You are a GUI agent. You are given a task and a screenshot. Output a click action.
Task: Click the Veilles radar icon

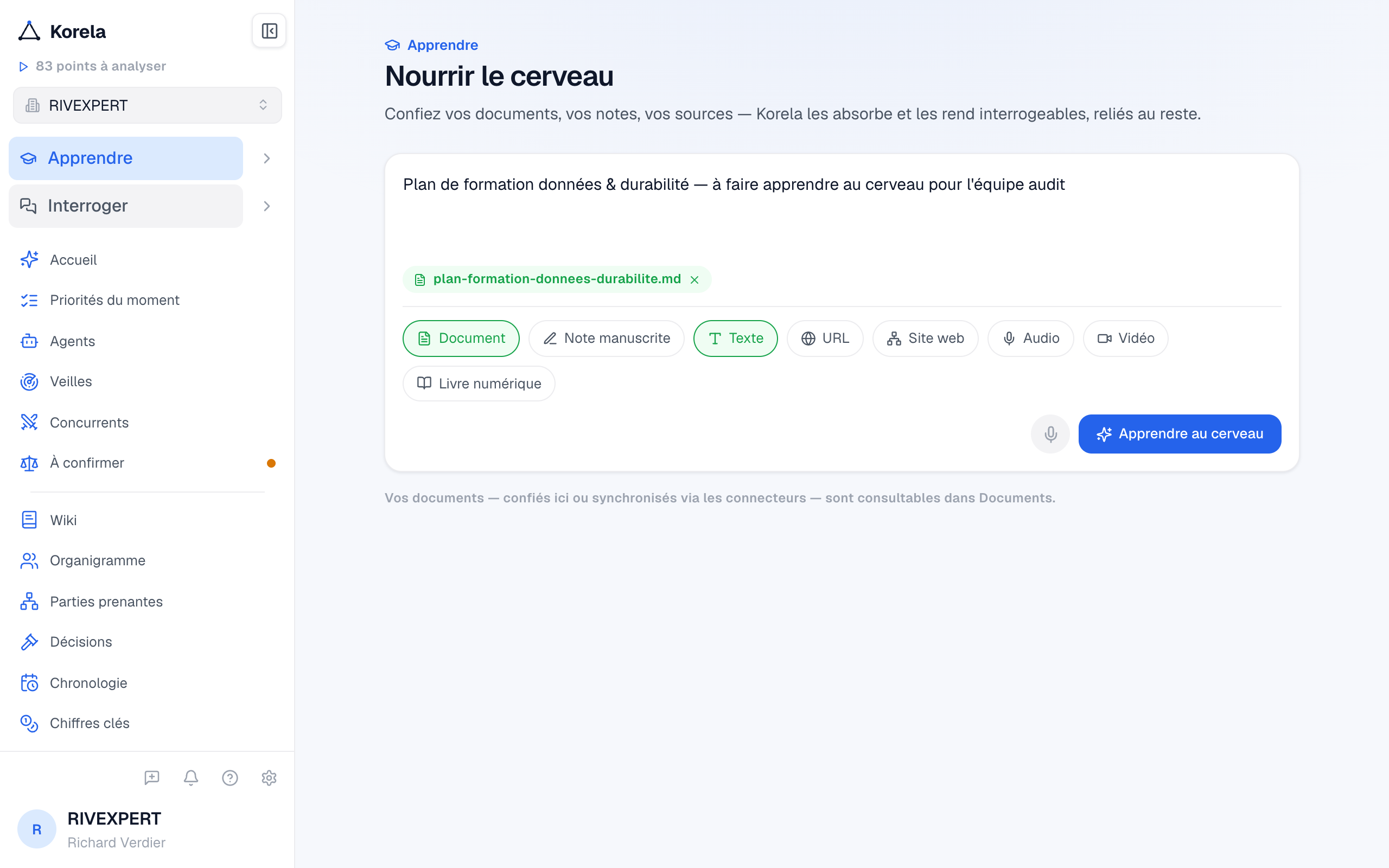(x=29, y=382)
